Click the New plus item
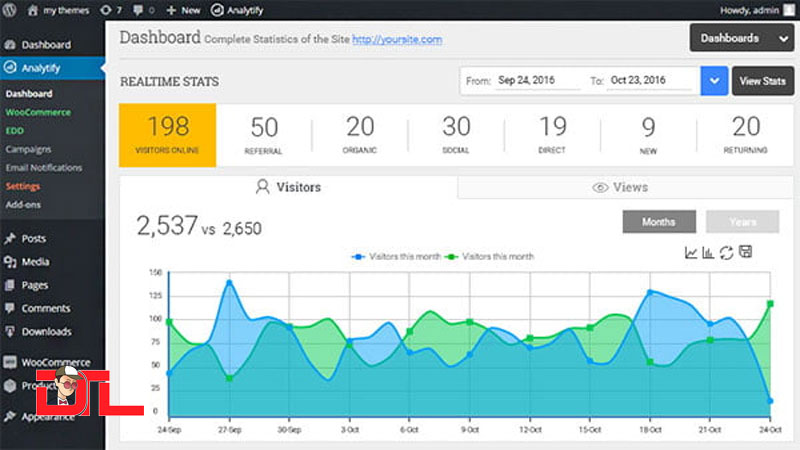The image size is (800, 450). pos(183,10)
